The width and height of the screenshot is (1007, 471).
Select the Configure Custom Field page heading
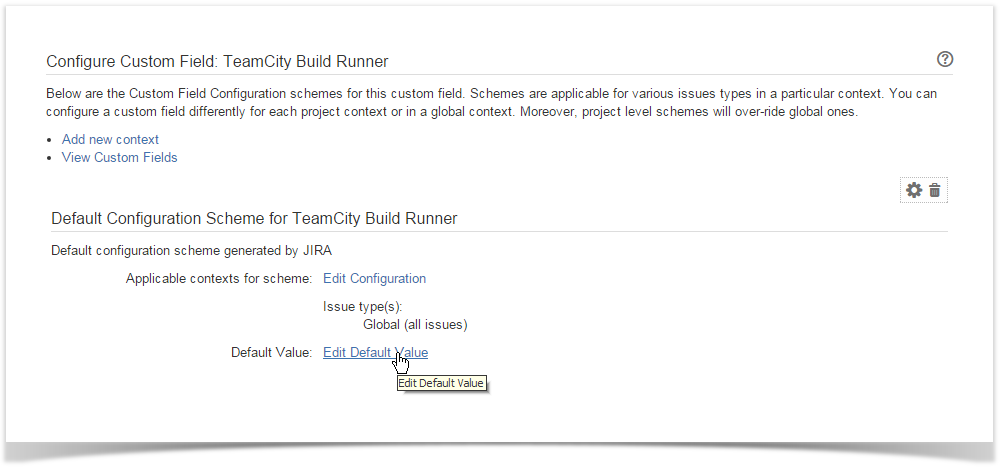click(x=217, y=62)
